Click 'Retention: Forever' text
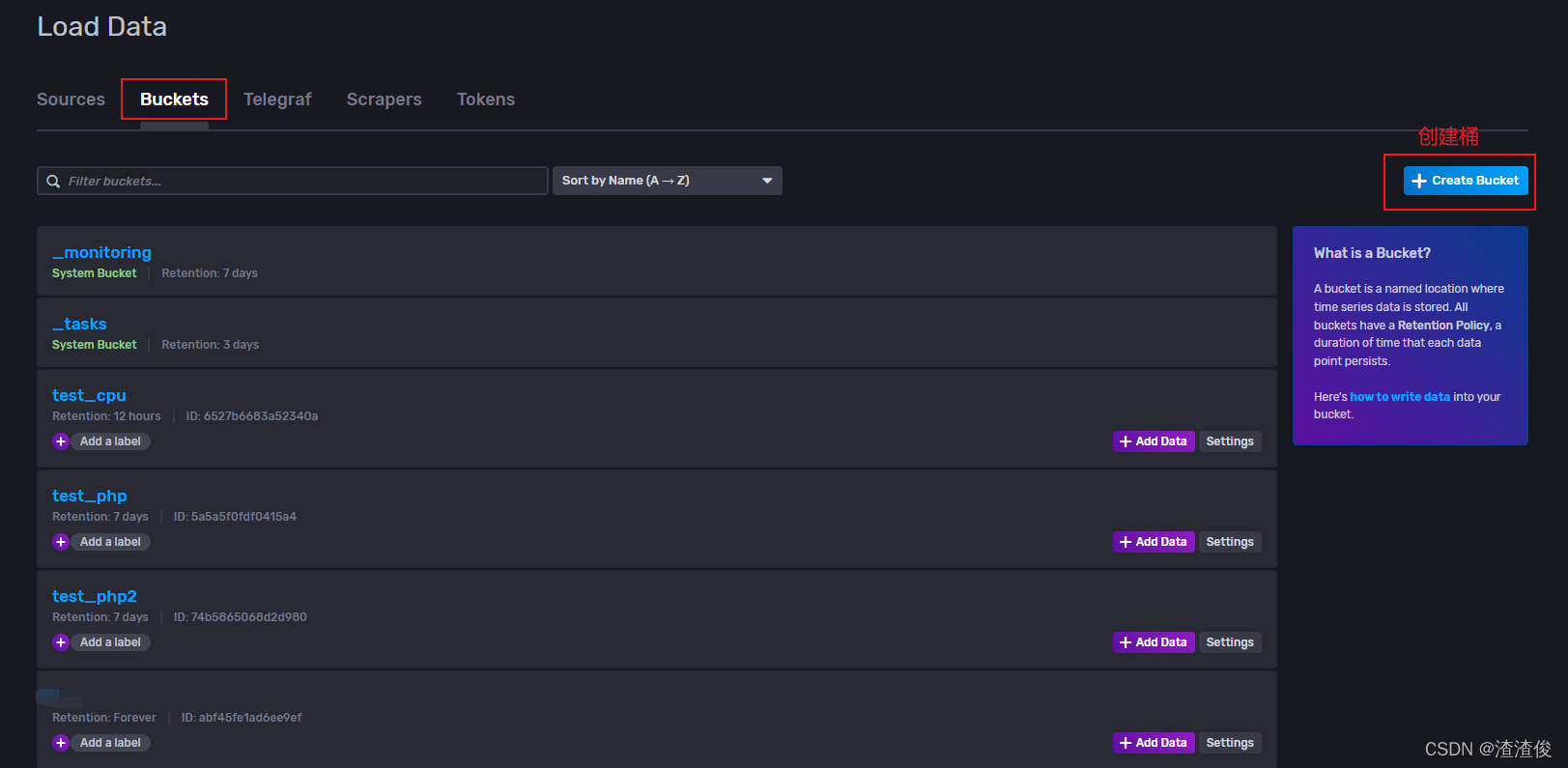This screenshot has height=768, width=1568. point(104,718)
